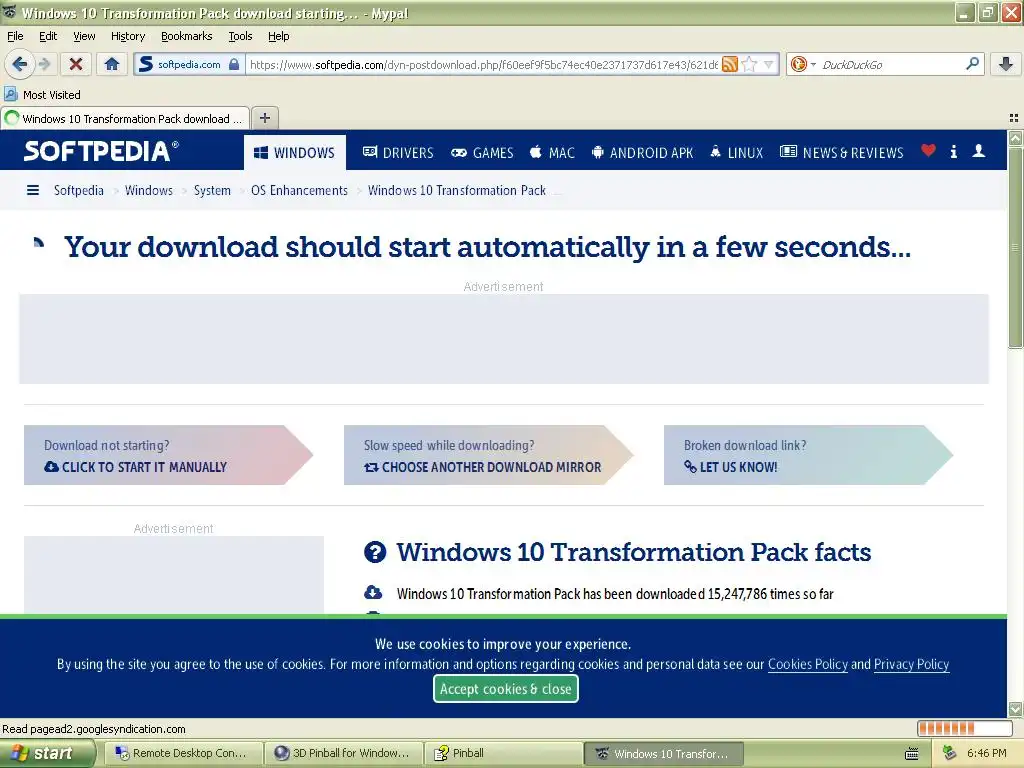The height and width of the screenshot is (768, 1024).
Task: Open the Bookmarks menu
Action: click(x=186, y=36)
